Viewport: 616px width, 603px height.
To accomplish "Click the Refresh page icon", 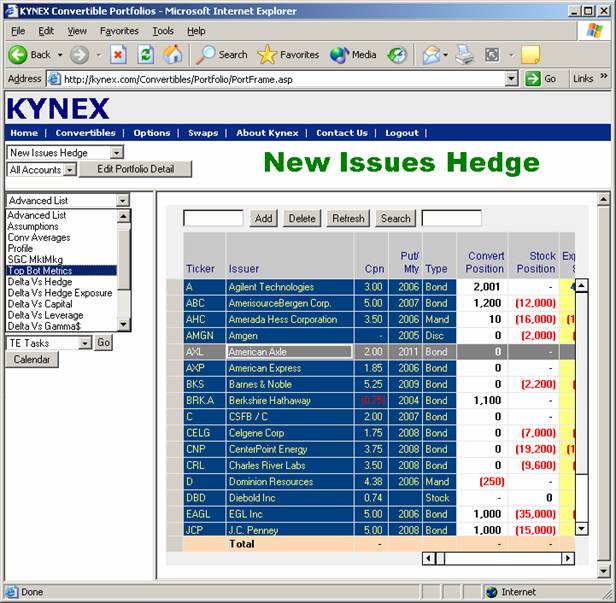I will click(145, 55).
